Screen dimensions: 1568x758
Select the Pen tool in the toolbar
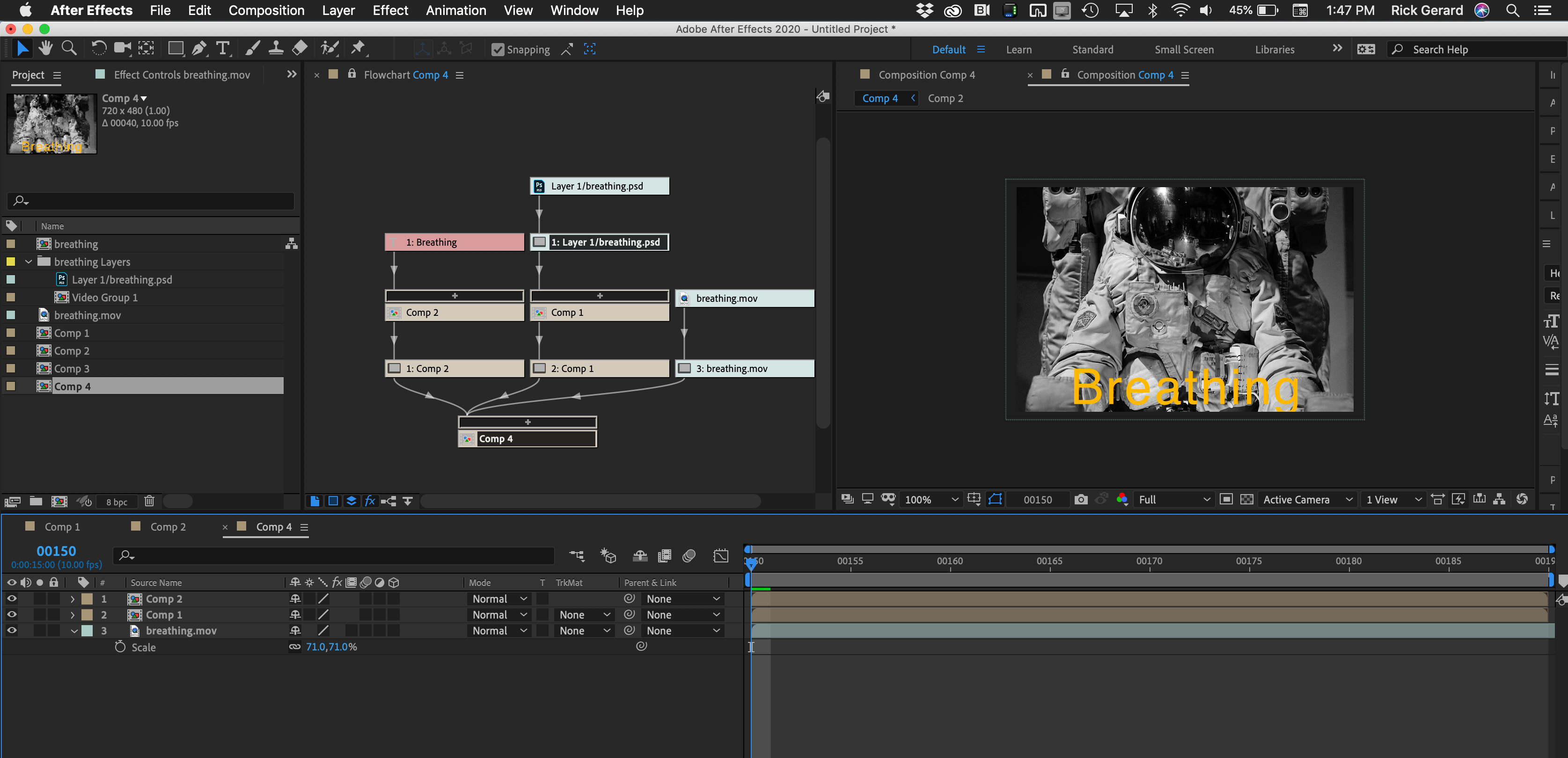tap(198, 48)
